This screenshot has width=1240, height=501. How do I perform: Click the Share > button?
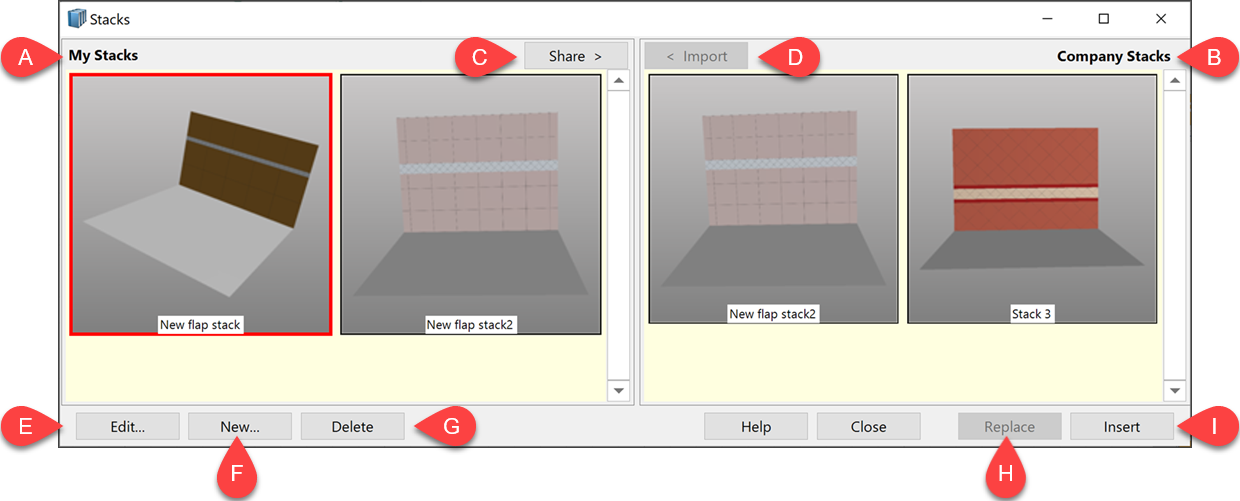(x=576, y=56)
